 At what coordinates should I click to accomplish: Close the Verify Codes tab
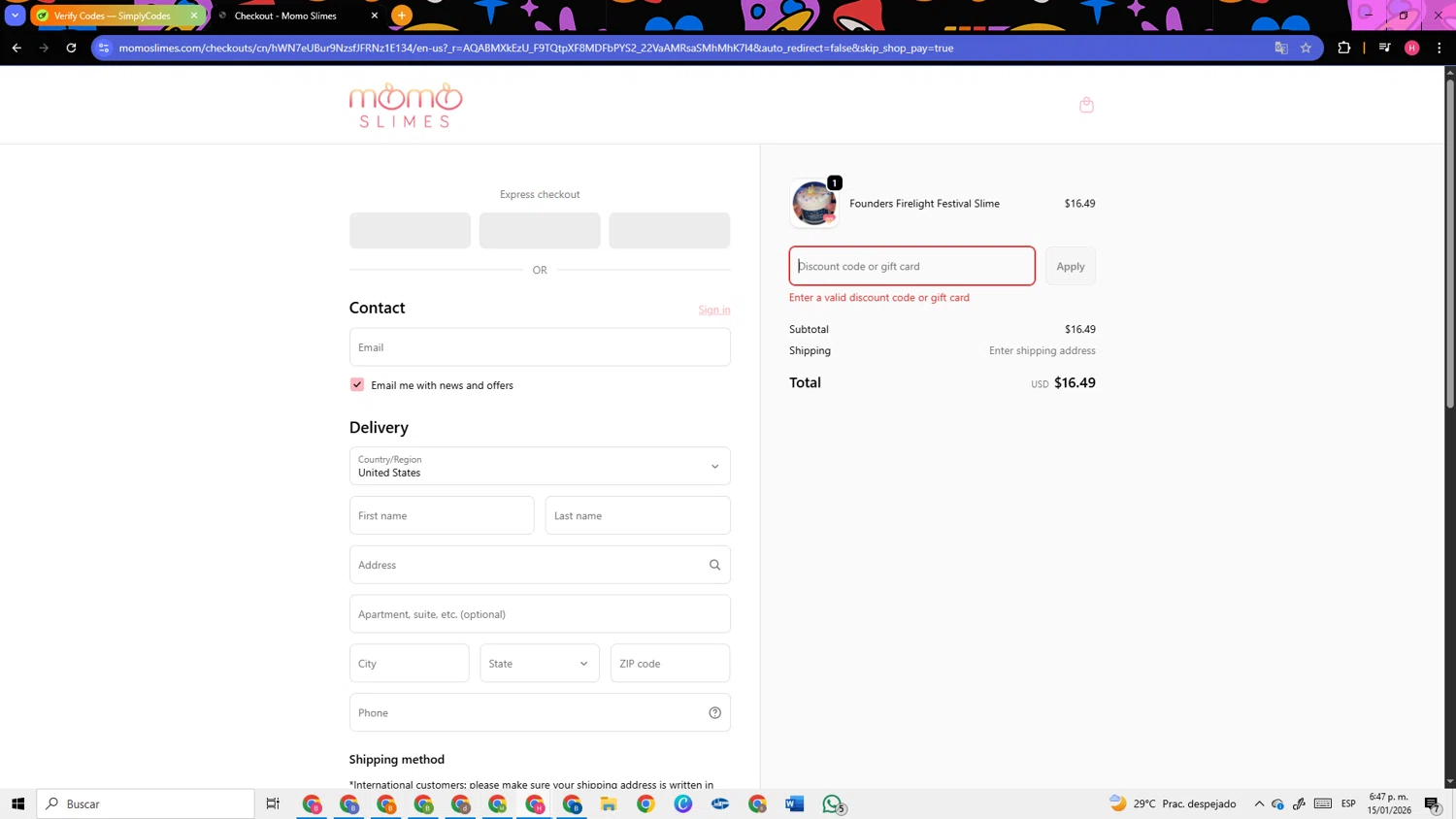(x=194, y=16)
